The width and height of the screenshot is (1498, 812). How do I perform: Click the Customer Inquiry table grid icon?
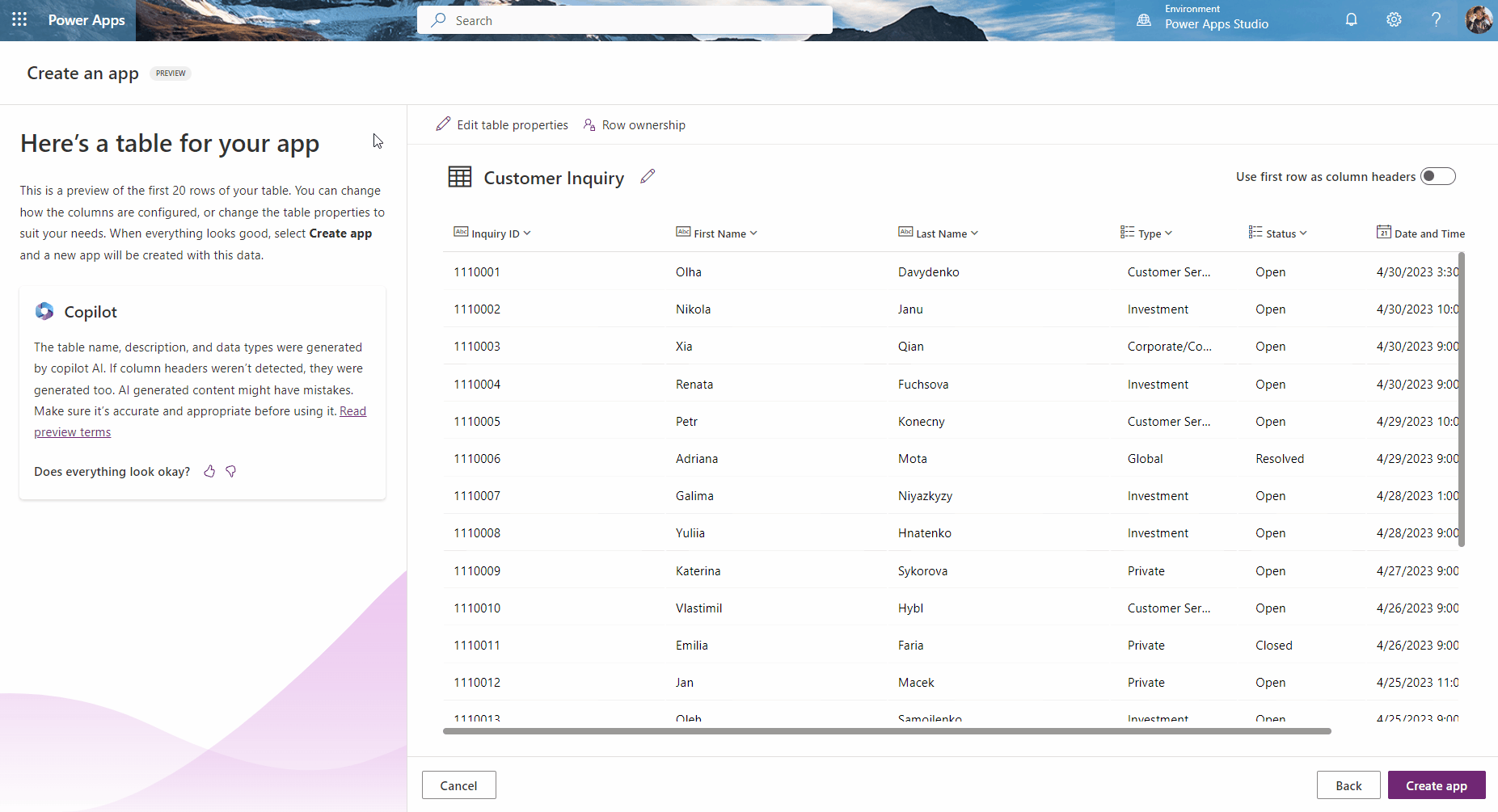459,176
